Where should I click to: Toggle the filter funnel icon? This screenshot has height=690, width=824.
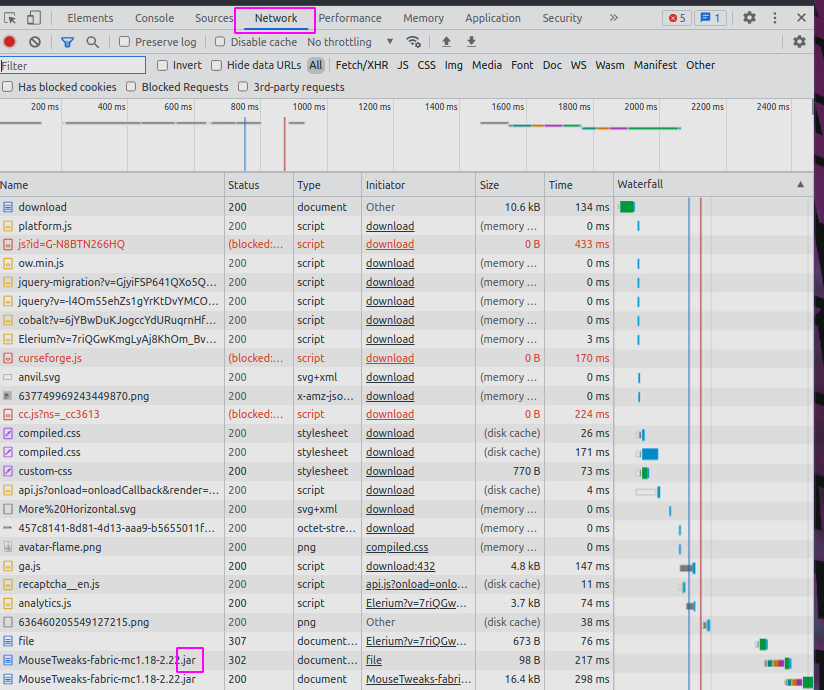tap(67, 42)
